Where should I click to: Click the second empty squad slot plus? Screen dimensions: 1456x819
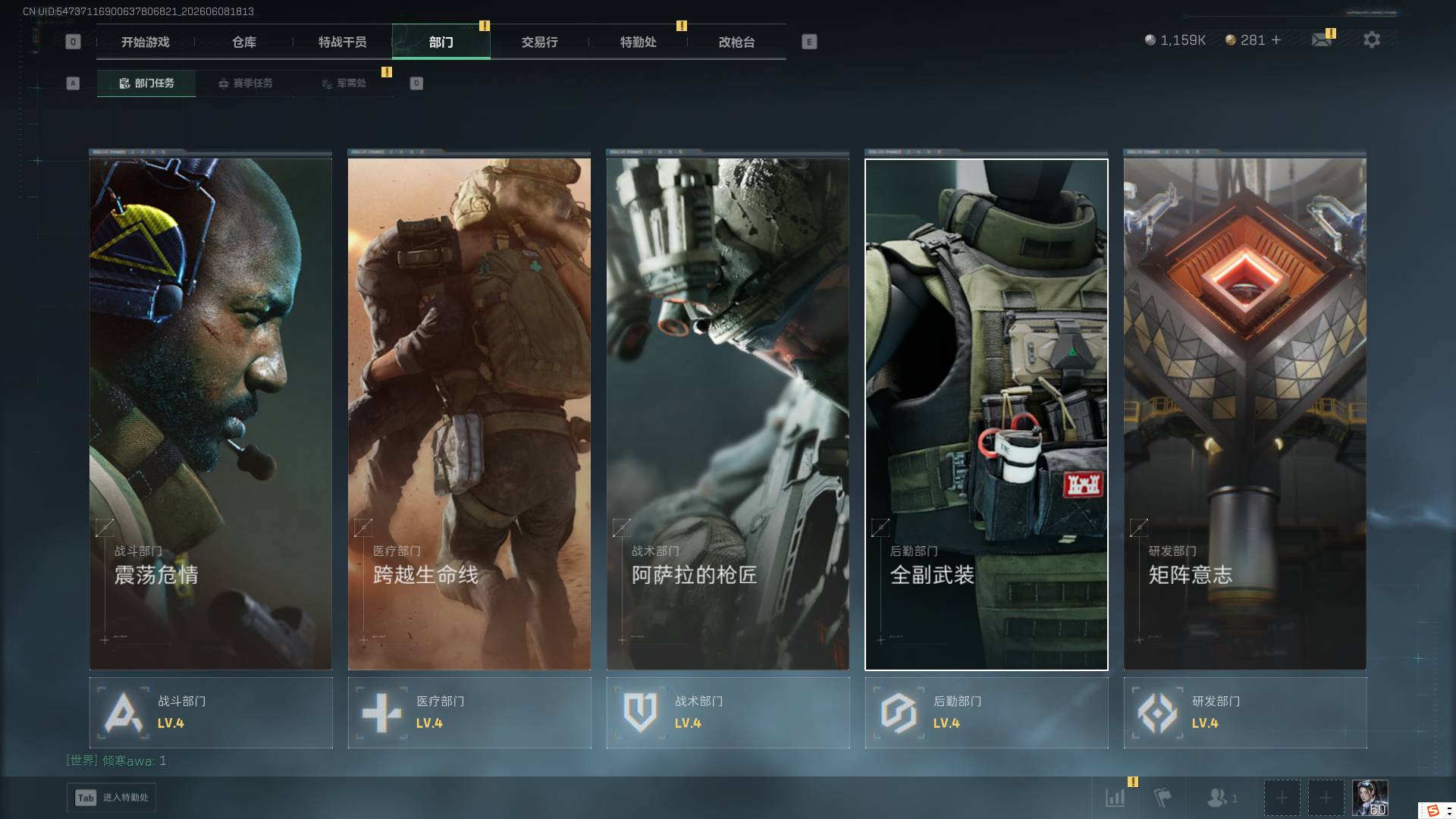pos(1326,798)
